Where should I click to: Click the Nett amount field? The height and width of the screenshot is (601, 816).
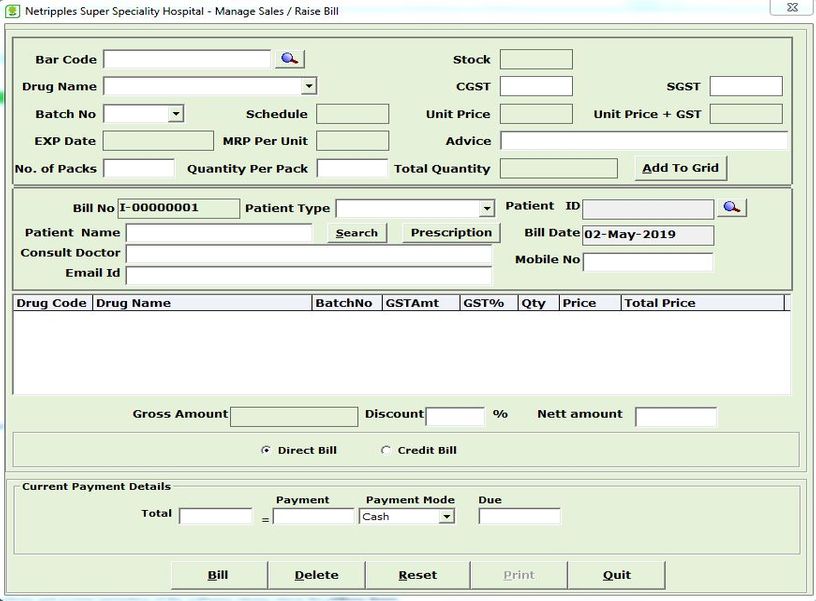click(675, 416)
